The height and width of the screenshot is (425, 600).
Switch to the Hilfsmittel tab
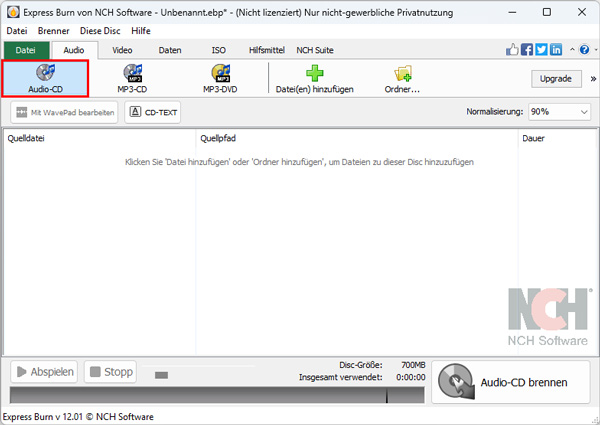pos(267,50)
